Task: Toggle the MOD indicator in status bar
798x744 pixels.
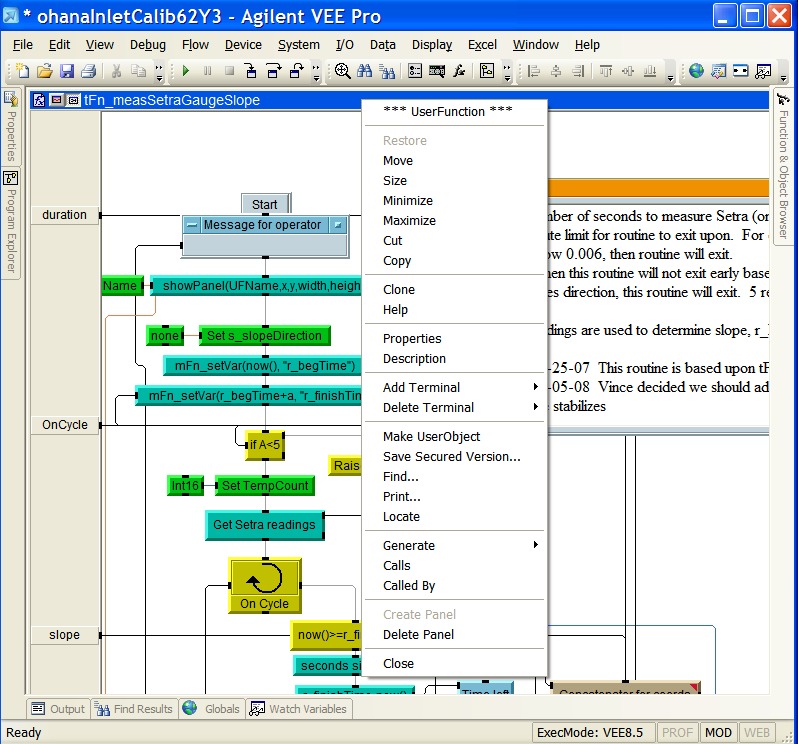Action: pos(718,732)
